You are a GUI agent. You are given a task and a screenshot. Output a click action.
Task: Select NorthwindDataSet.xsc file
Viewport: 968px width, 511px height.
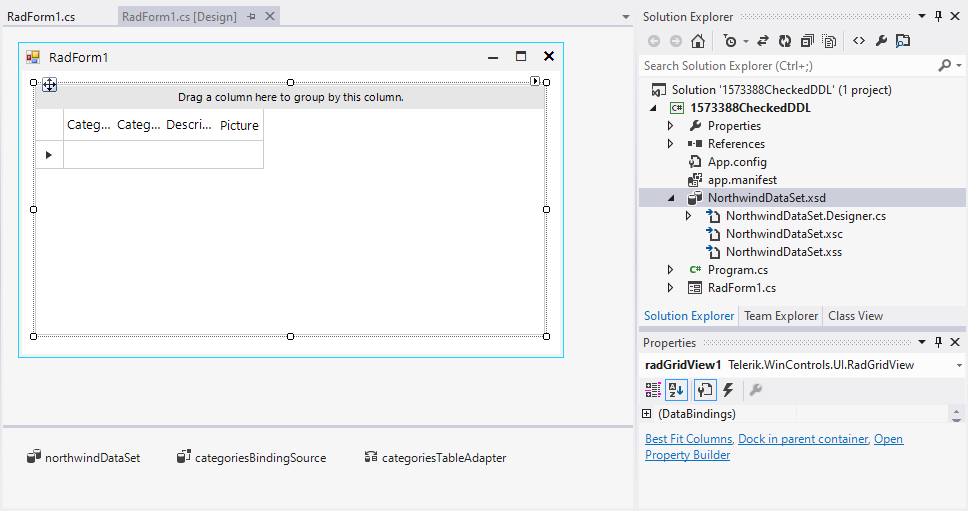point(784,234)
